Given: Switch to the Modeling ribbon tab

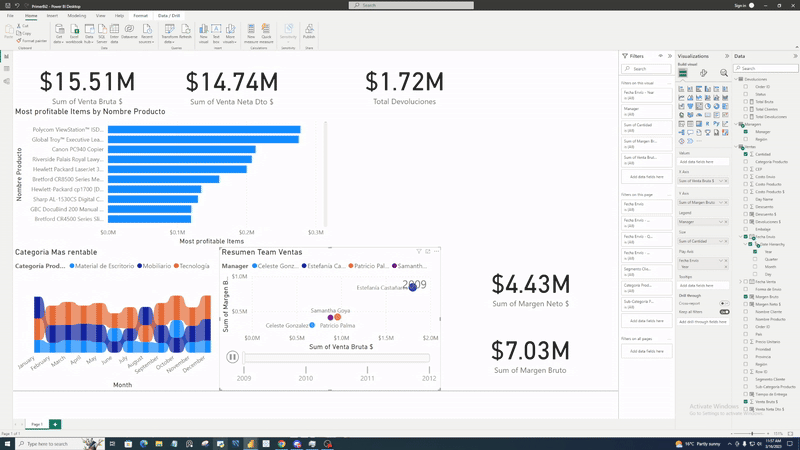Looking at the screenshot, I should pos(77,16).
